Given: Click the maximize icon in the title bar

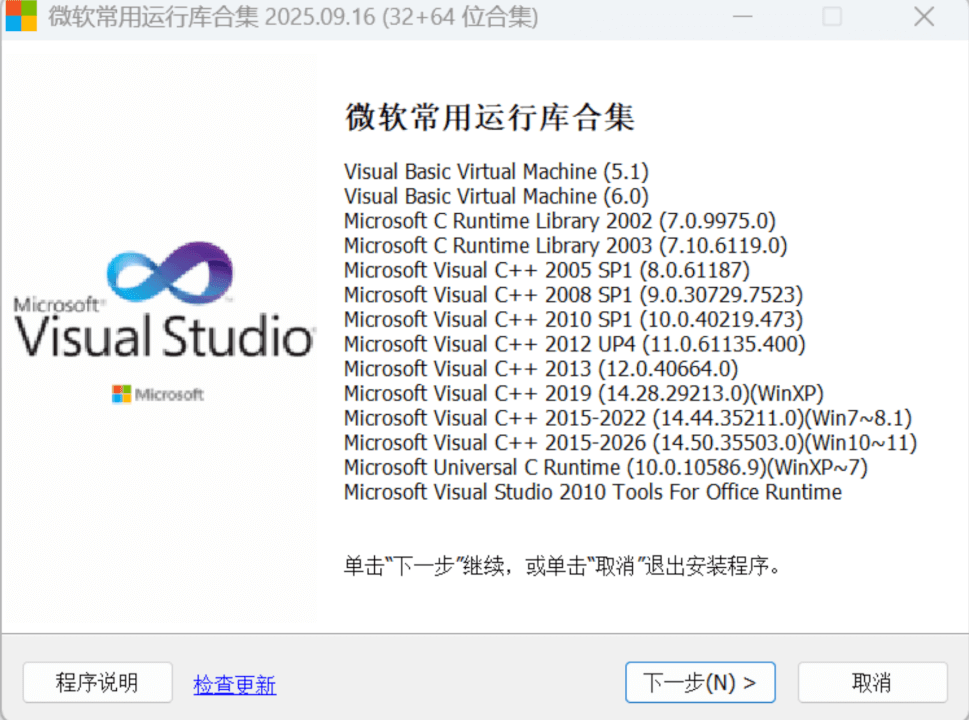Looking at the screenshot, I should [x=830, y=17].
